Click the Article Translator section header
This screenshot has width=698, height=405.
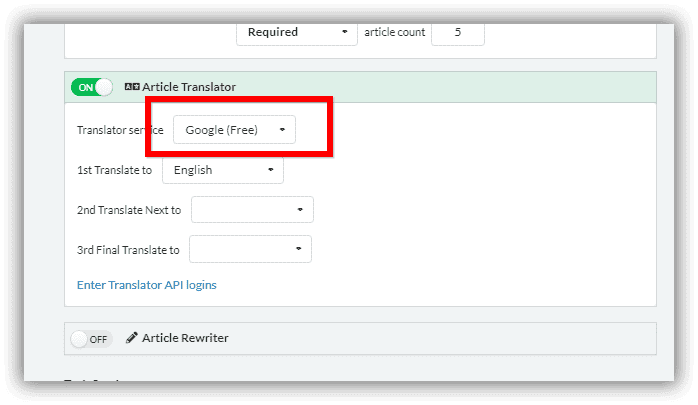tap(360, 87)
